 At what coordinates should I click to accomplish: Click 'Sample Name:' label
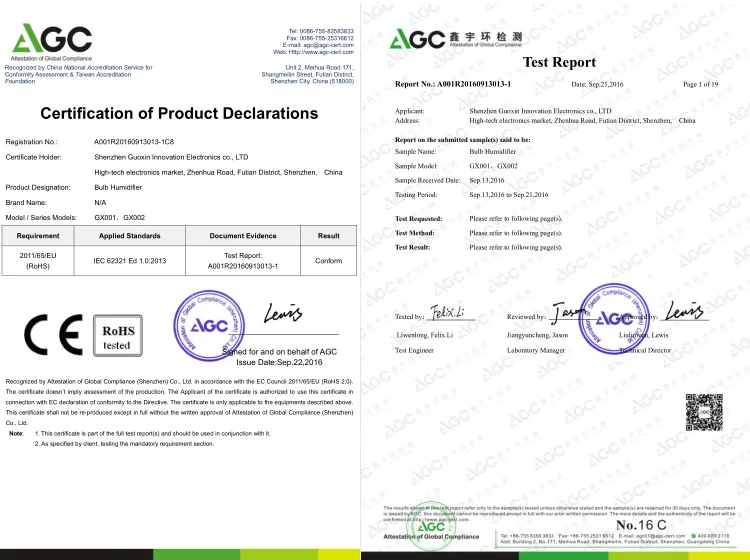(x=415, y=152)
